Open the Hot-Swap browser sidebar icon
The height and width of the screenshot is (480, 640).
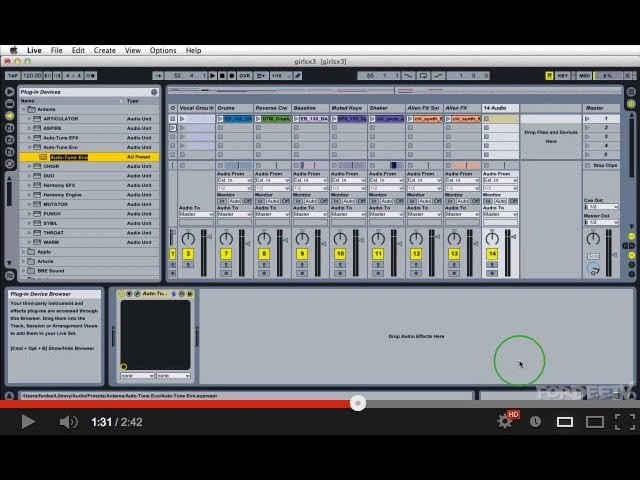pos(10,164)
